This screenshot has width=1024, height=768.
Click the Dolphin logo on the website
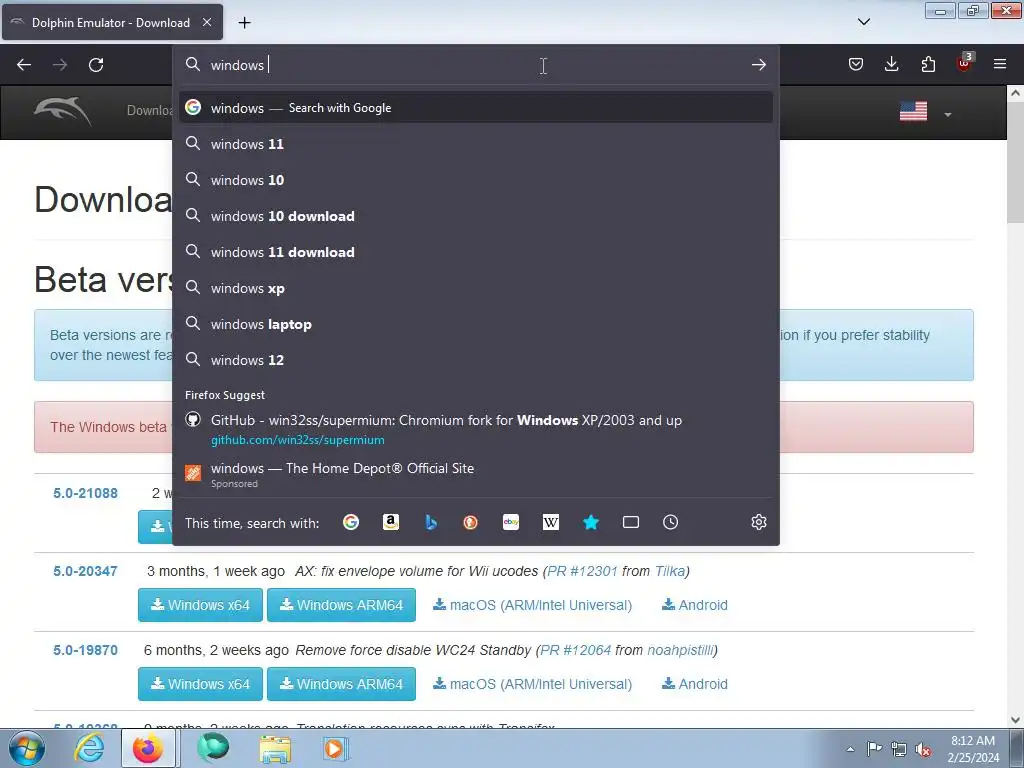(63, 110)
